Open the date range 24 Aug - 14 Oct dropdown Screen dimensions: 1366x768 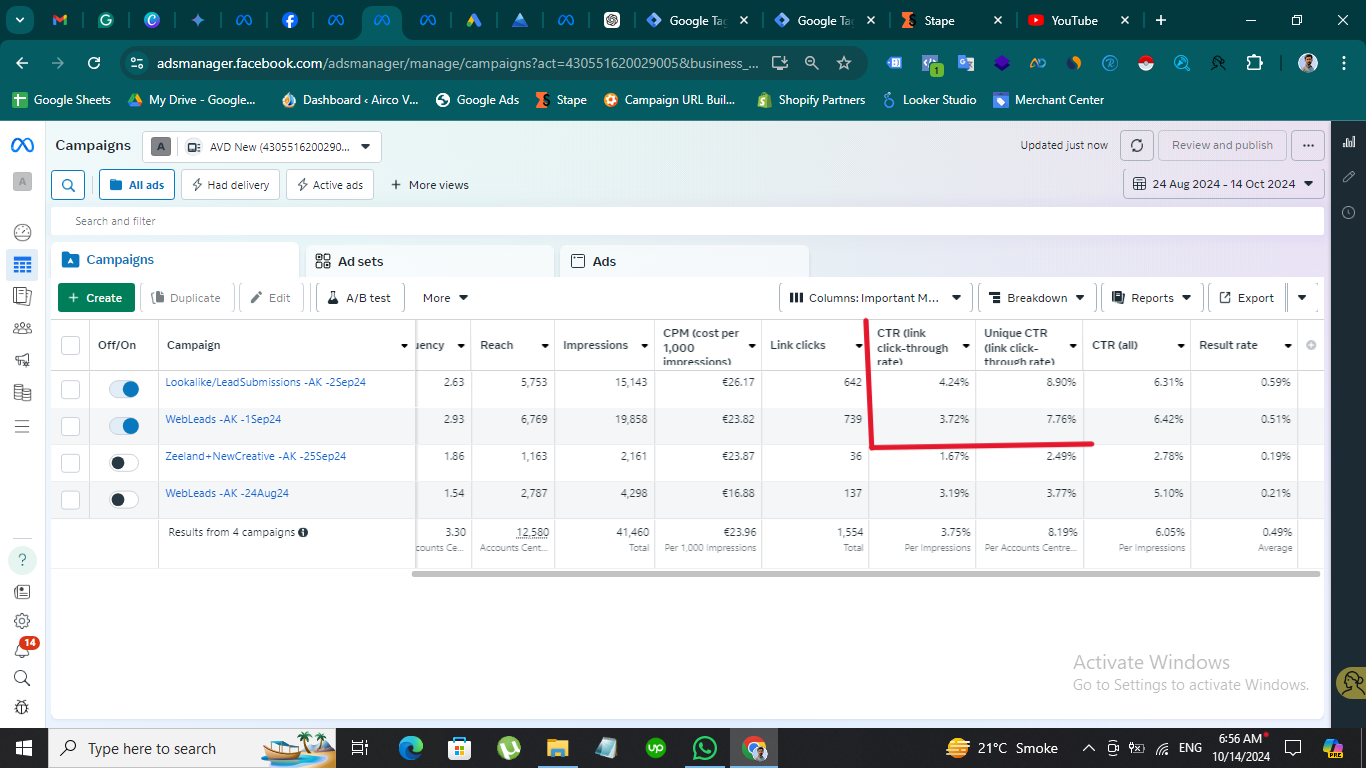[x=1224, y=184]
